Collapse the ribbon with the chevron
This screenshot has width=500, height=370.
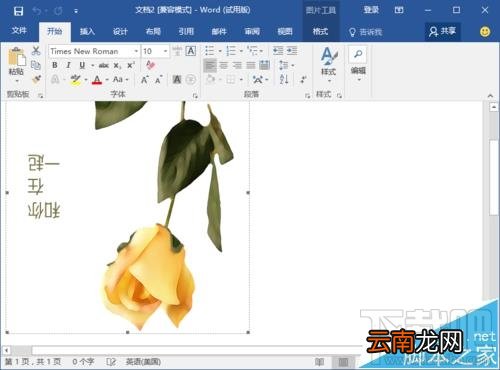[x=490, y=96]
